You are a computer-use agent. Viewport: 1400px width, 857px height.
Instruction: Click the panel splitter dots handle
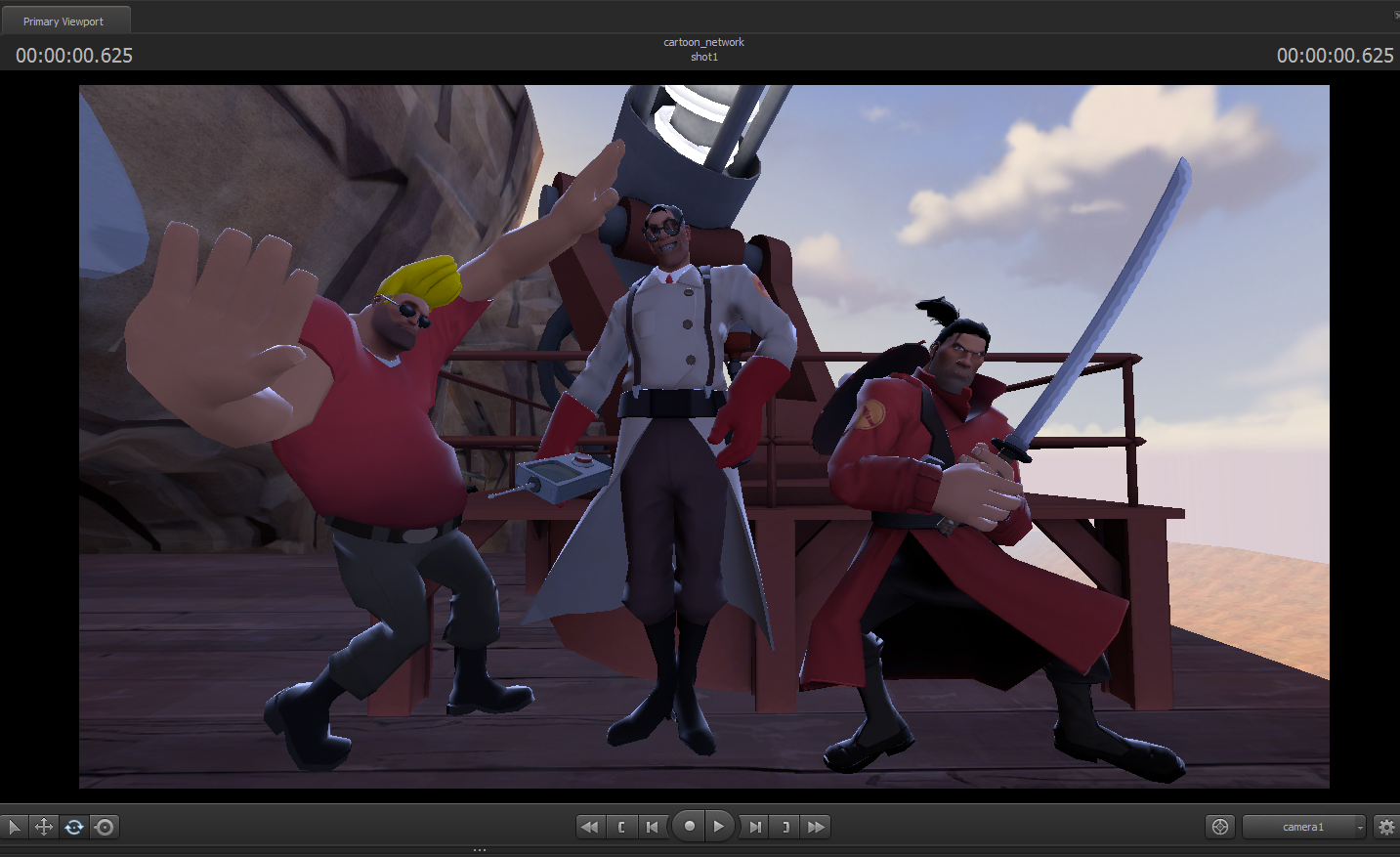point(480,850)
